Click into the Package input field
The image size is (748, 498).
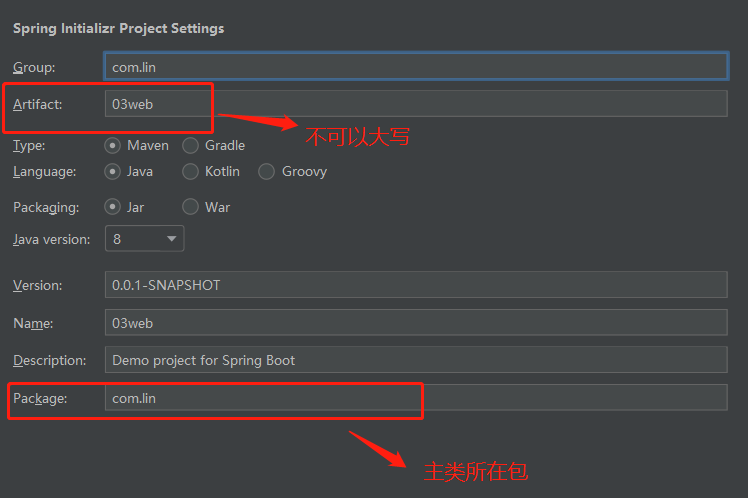pyautogui.click(x=416, y=397)
